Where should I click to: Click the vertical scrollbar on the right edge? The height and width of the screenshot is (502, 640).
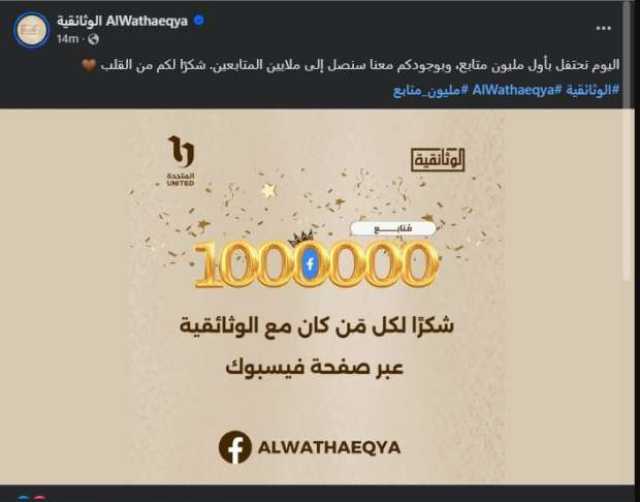628,141
